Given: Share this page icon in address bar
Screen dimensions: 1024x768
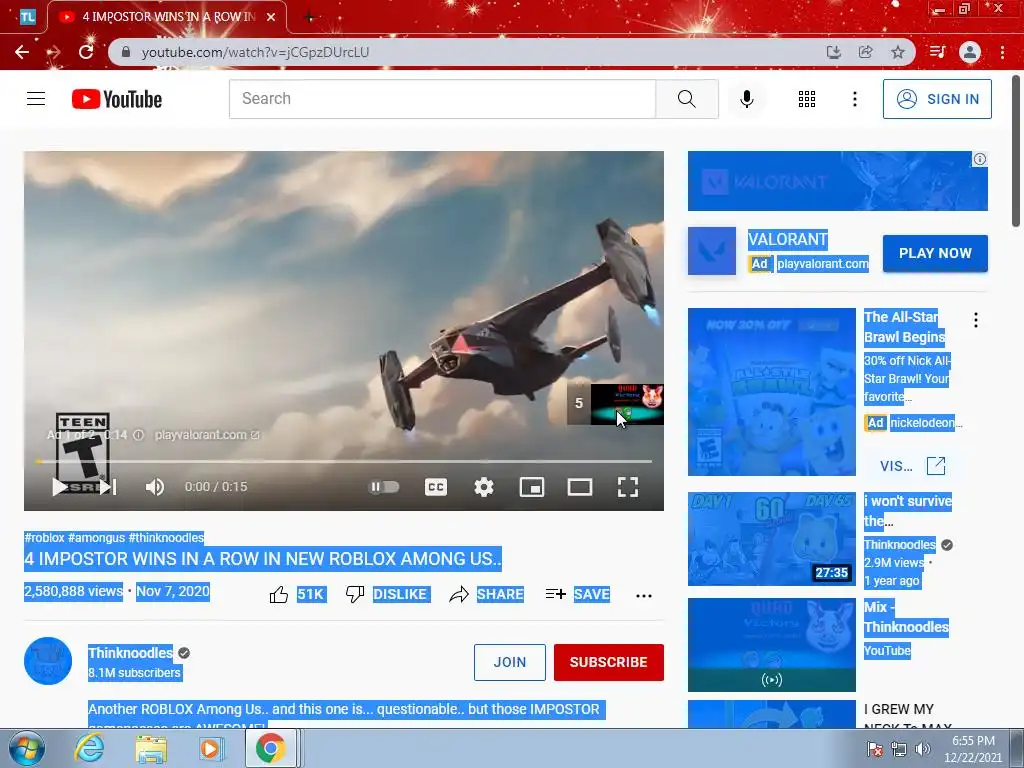Looking at the screenshot, I should (866, 52).
